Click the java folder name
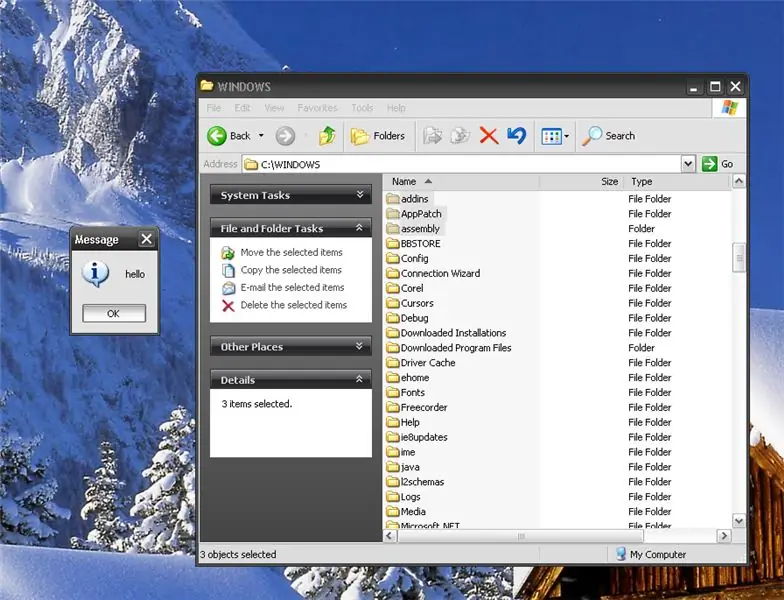This screenshot has width=784, height=600. (410, 467)
